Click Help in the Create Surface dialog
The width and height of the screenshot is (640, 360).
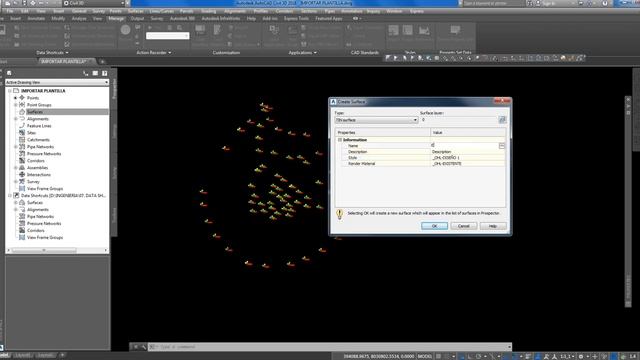(493, 226)
